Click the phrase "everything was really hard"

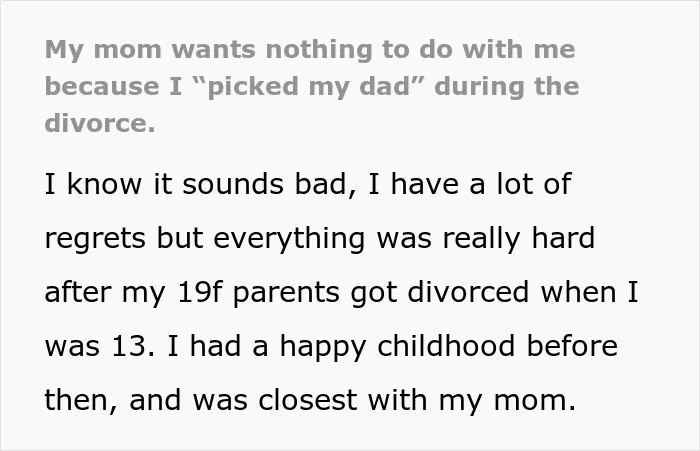404,238
